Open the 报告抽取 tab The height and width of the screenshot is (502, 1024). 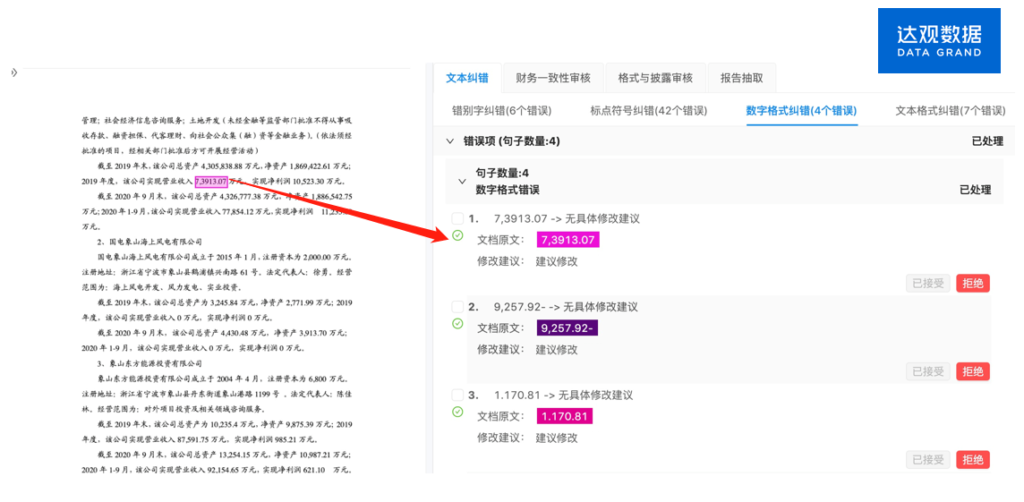coord(742,77)
